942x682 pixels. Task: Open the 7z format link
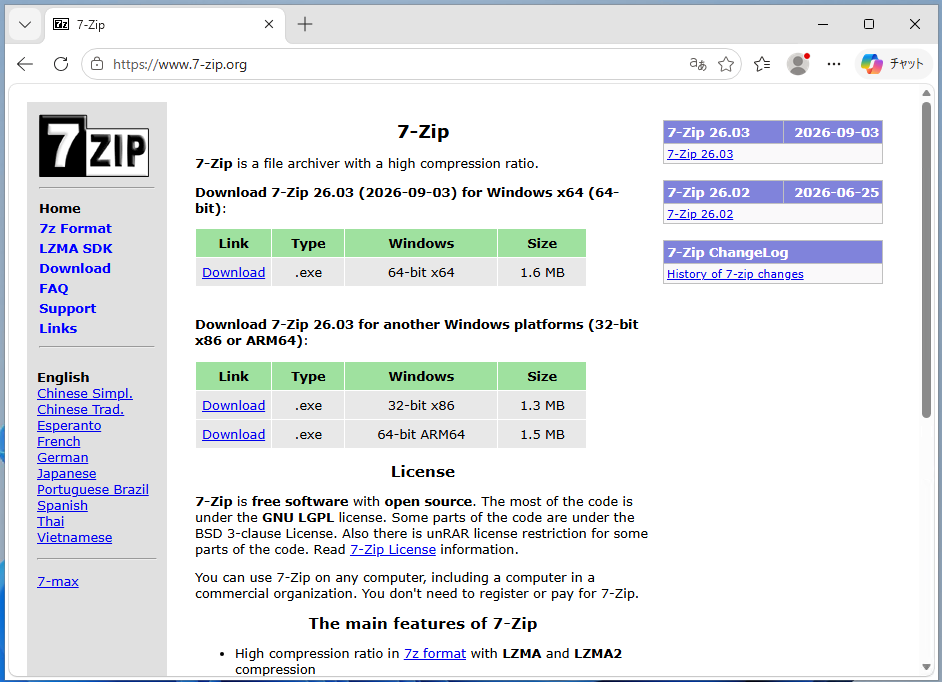435,654
